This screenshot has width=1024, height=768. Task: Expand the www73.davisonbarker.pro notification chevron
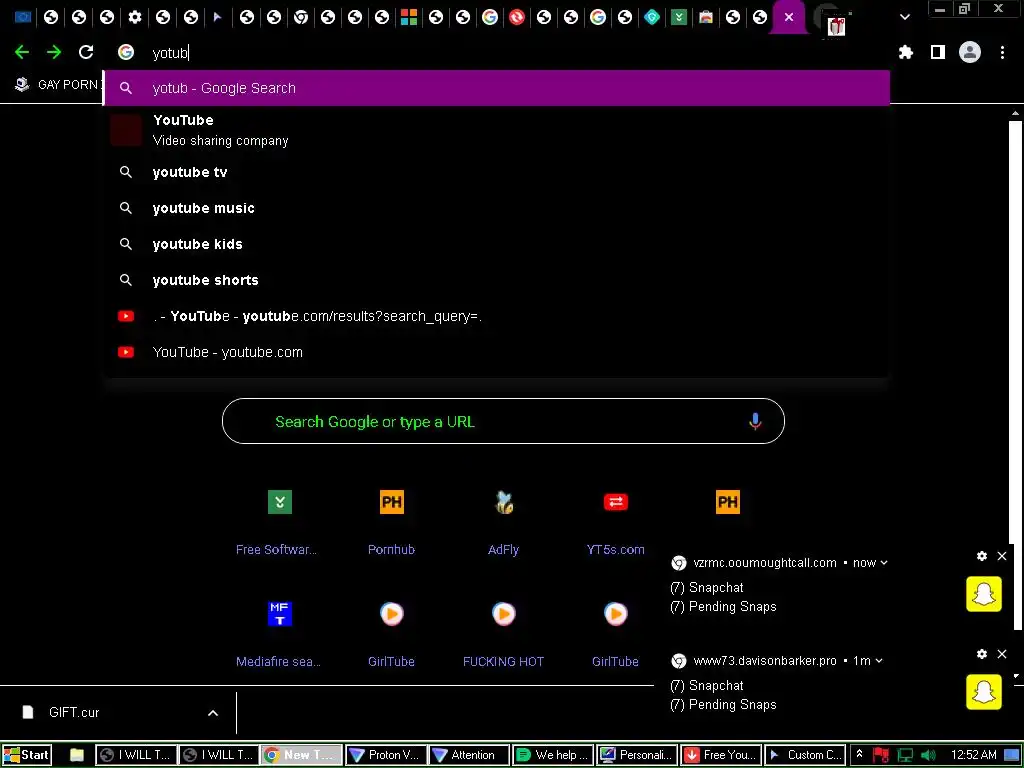(878, 661)
